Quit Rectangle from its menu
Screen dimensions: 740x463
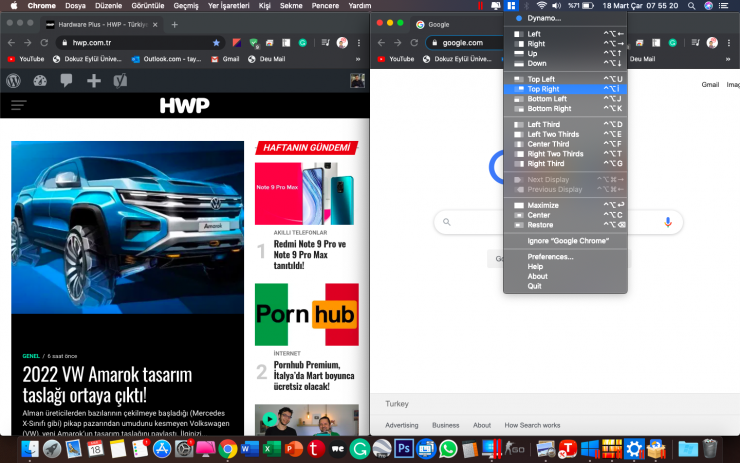click(x=565, y=286)
